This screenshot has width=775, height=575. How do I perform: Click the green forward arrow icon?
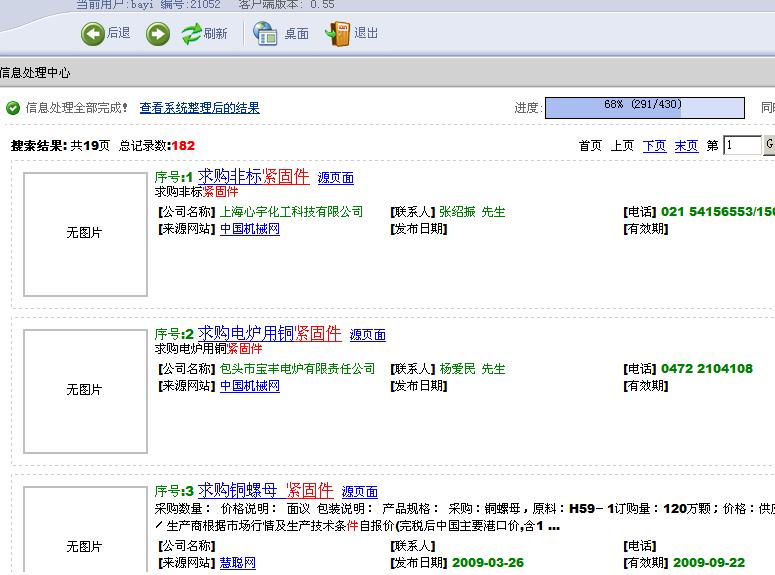coord(158,34)
